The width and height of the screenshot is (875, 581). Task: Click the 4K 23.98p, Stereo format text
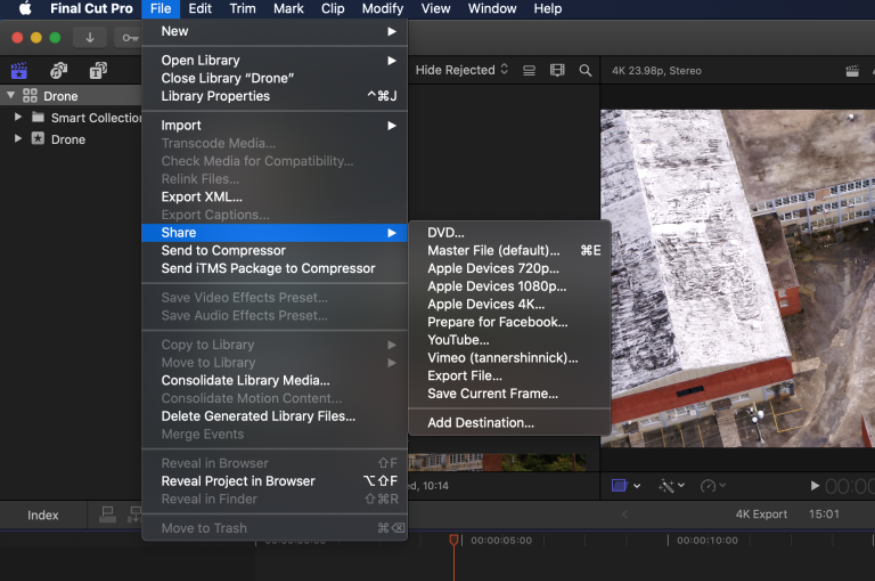[x=656, y=71]
